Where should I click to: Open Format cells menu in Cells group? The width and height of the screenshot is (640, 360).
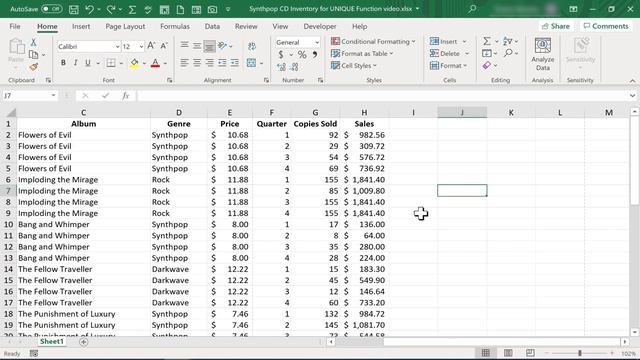click(x=448, y=65)
